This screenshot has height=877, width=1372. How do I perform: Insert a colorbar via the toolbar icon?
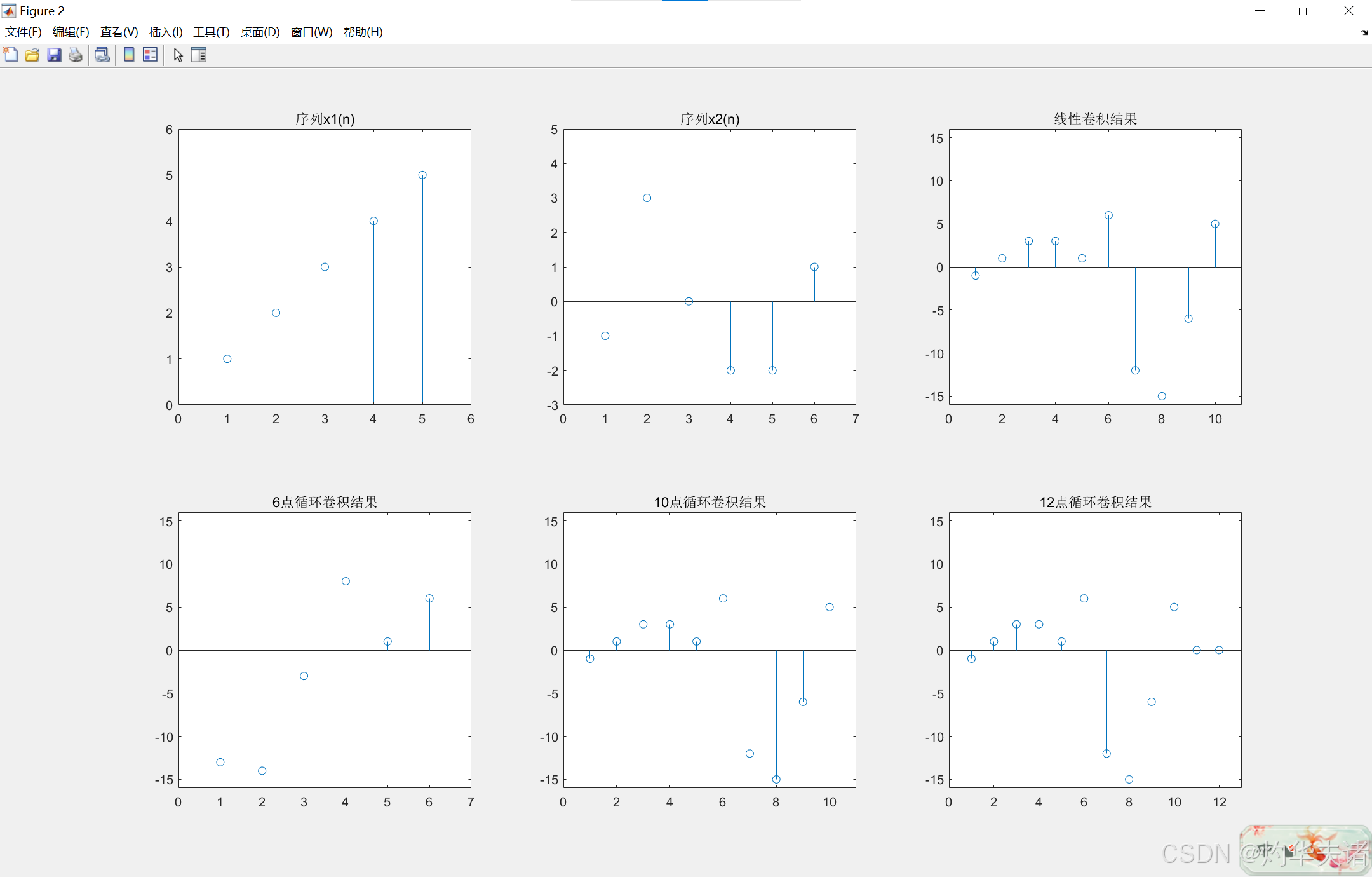pos(129,55)
